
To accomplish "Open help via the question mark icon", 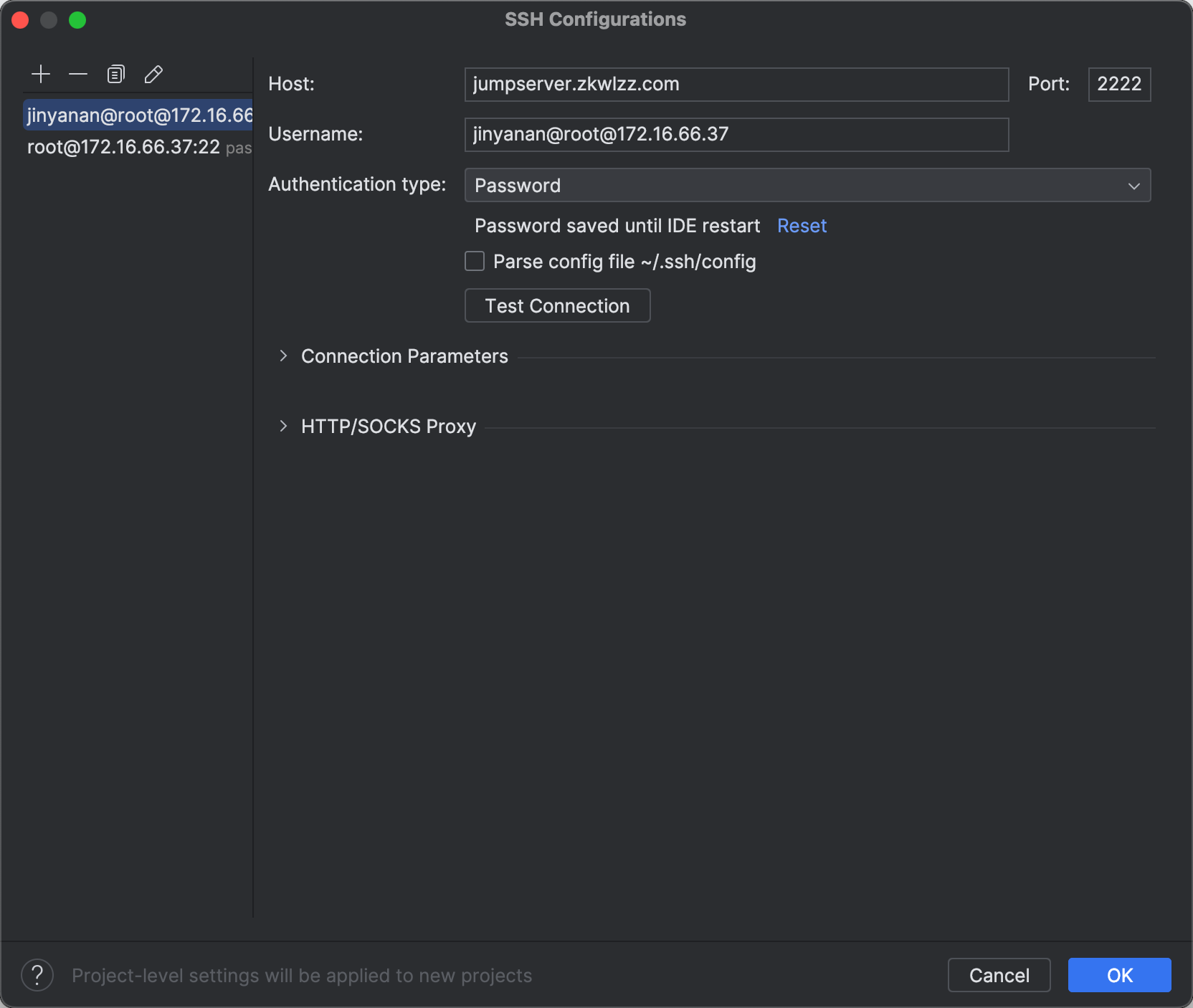I will point(38,975).
